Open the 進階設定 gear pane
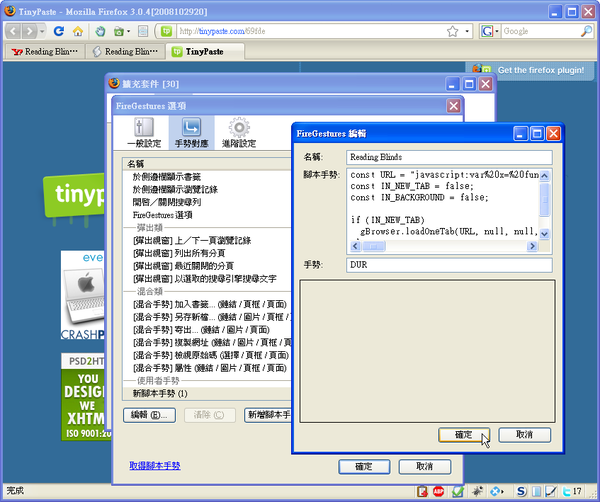Screen dimensions: 600x502 [x=239, y=133]
